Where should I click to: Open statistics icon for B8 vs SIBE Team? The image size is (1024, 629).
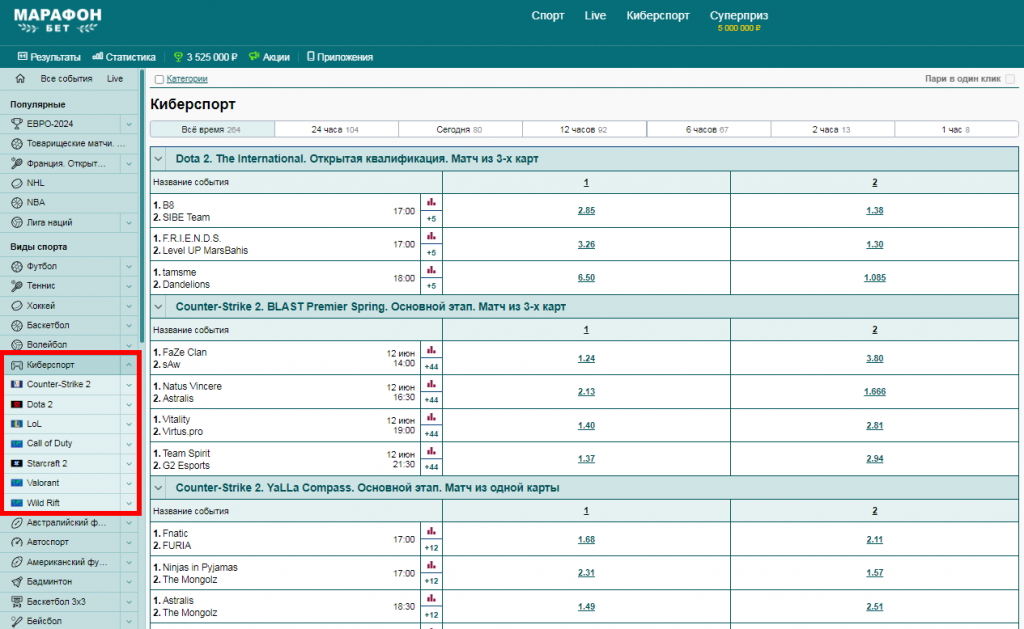point(431,202)
